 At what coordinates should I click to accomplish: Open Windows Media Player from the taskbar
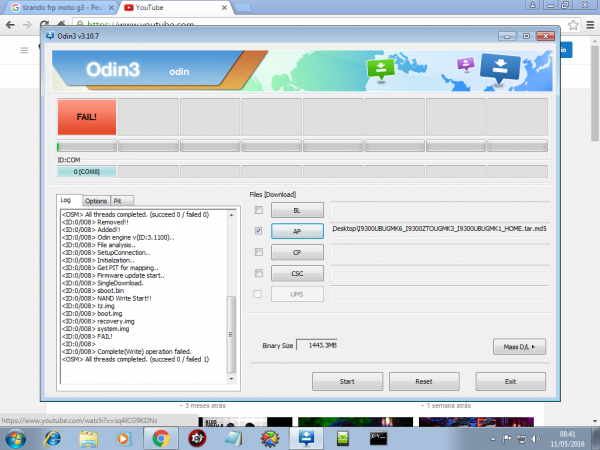pos(123,439)
